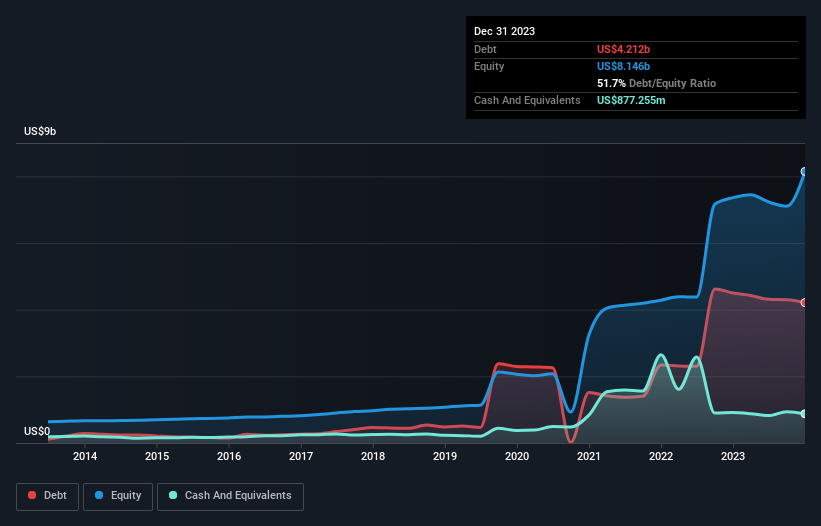The image size is (821, 526).
Task: Click the US$877.255m cash value
Action: [x=631, y=100]
